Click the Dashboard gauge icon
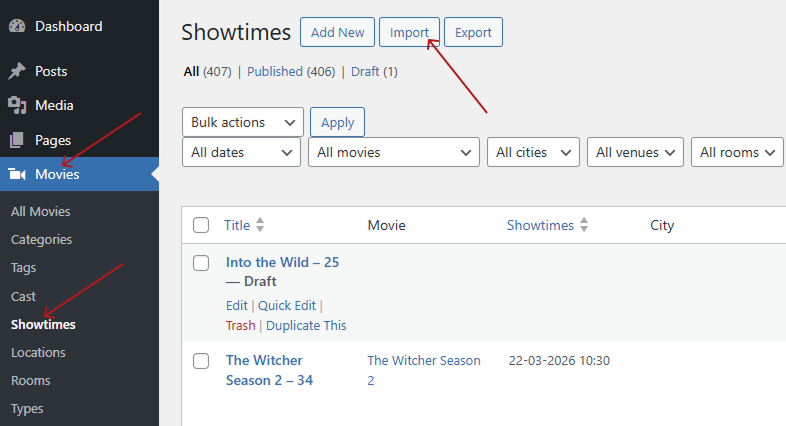The height and width of the screenshot is (426, 786). 17,27
